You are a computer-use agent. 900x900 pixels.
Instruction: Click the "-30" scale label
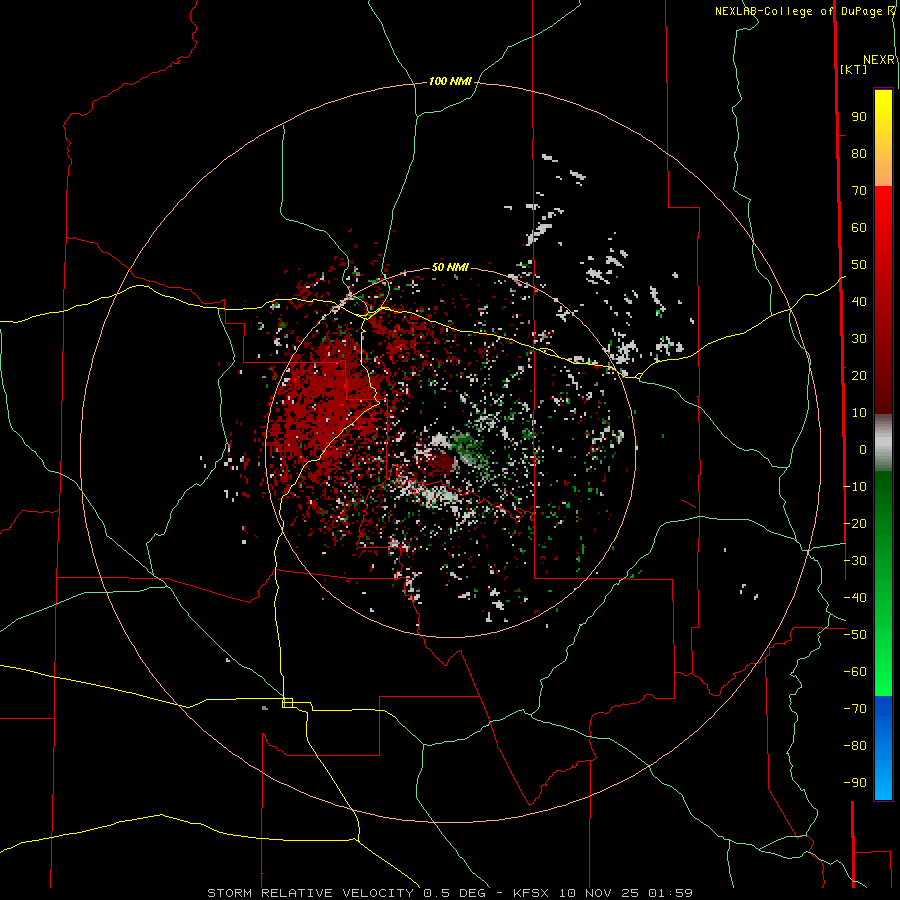[855, 561]
